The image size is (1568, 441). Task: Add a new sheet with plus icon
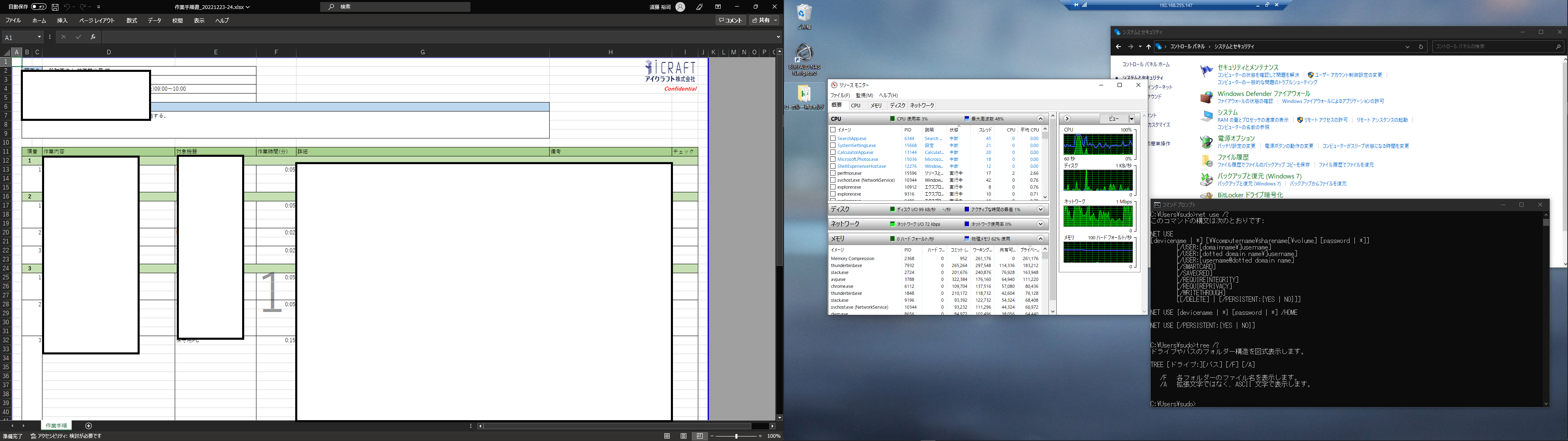(x=89, y=426)
